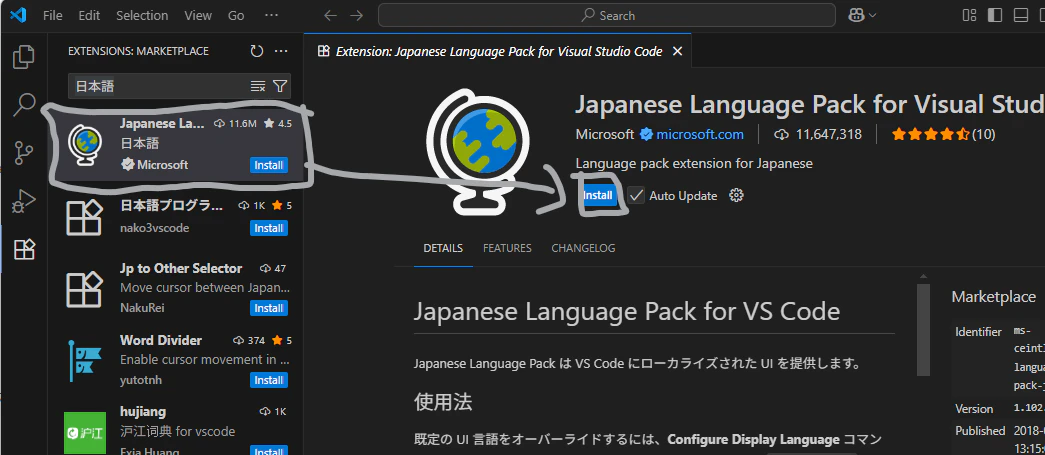The height and width of the screenshot is (455, 1045).
Task: Open the Search view in activity bar
Action: 24,105
